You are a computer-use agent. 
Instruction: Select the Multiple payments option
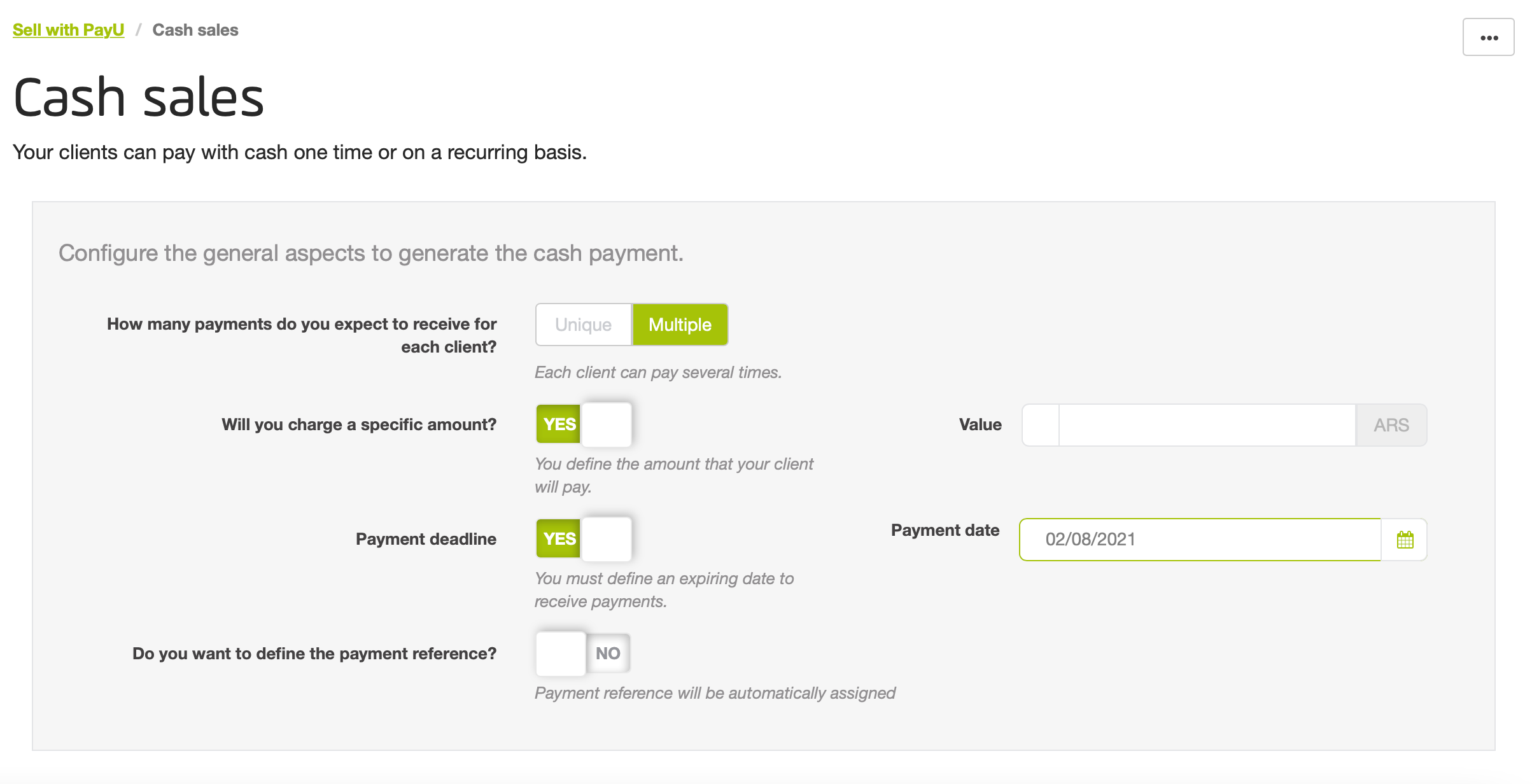click(x=680, y=325)
